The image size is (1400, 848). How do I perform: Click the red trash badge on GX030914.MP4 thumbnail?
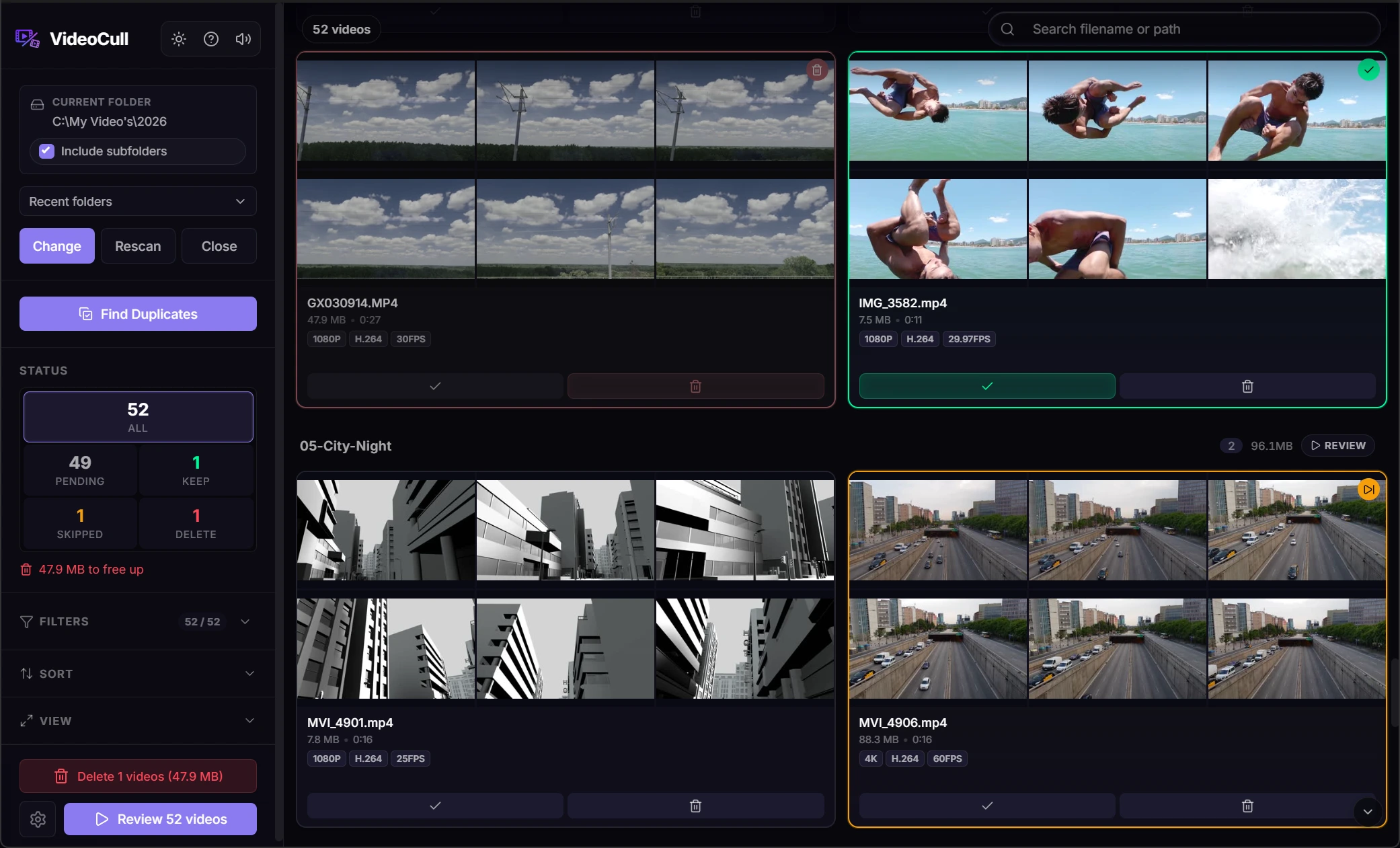(x=817, y=70)
